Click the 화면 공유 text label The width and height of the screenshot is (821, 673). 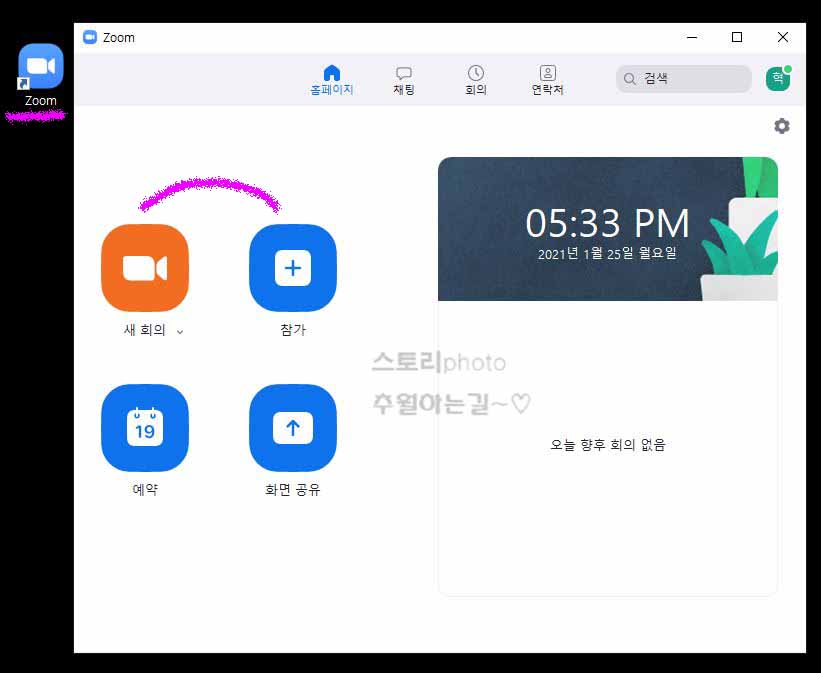click(293, 490)
